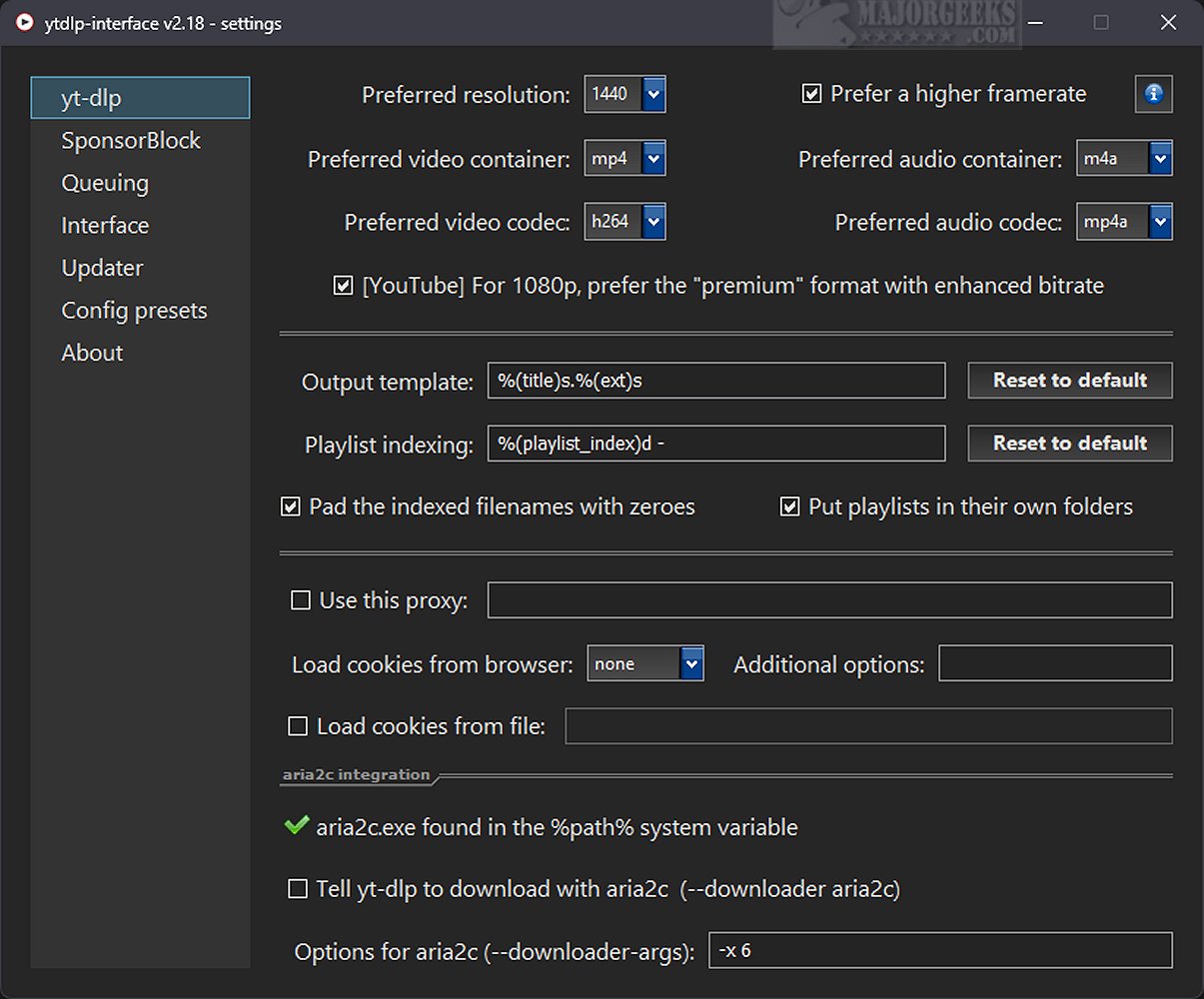
Task: Open the Config presets section
Action: (x=134, y=311)
